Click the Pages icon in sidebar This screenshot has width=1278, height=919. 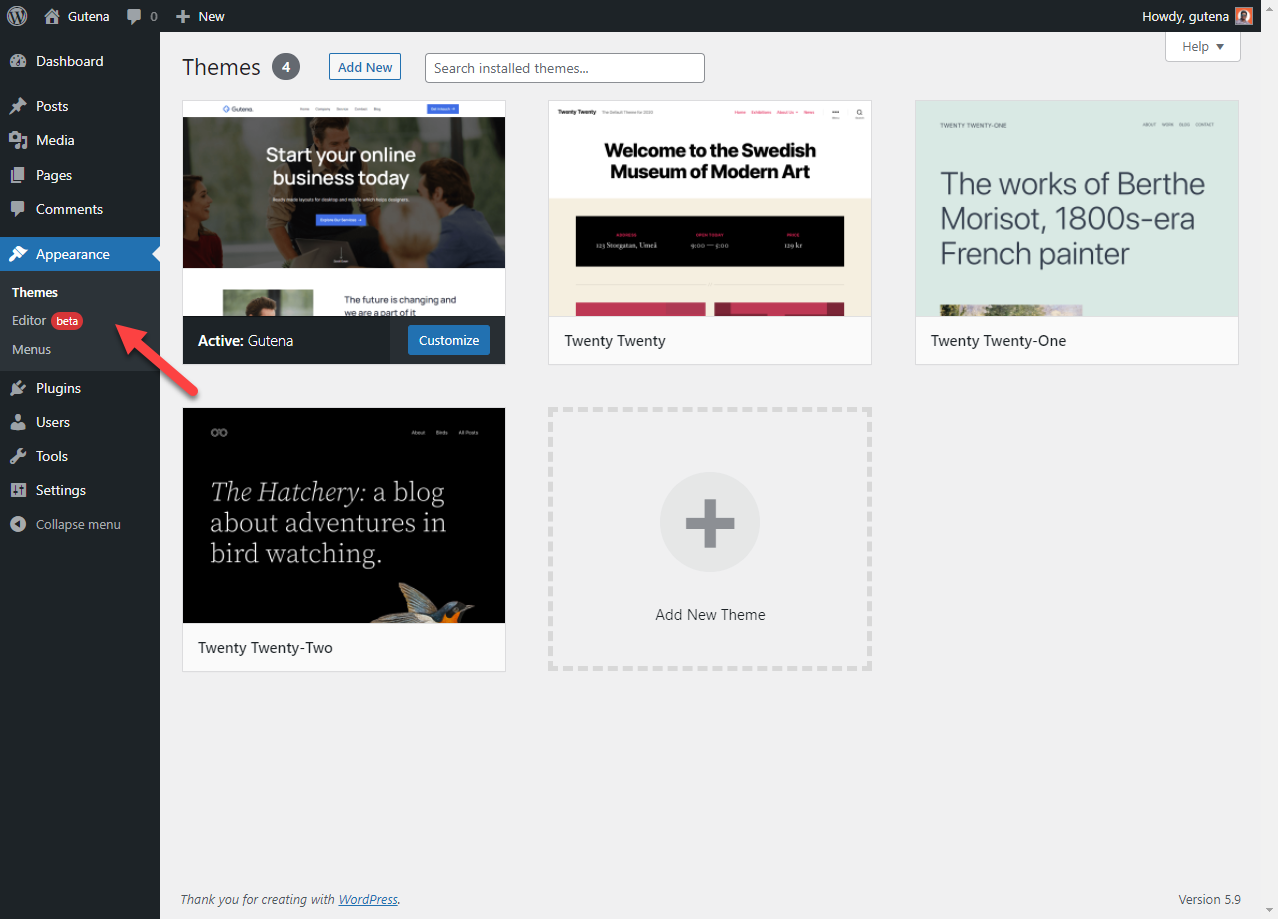pyautogui.click(x=18, y=175)
